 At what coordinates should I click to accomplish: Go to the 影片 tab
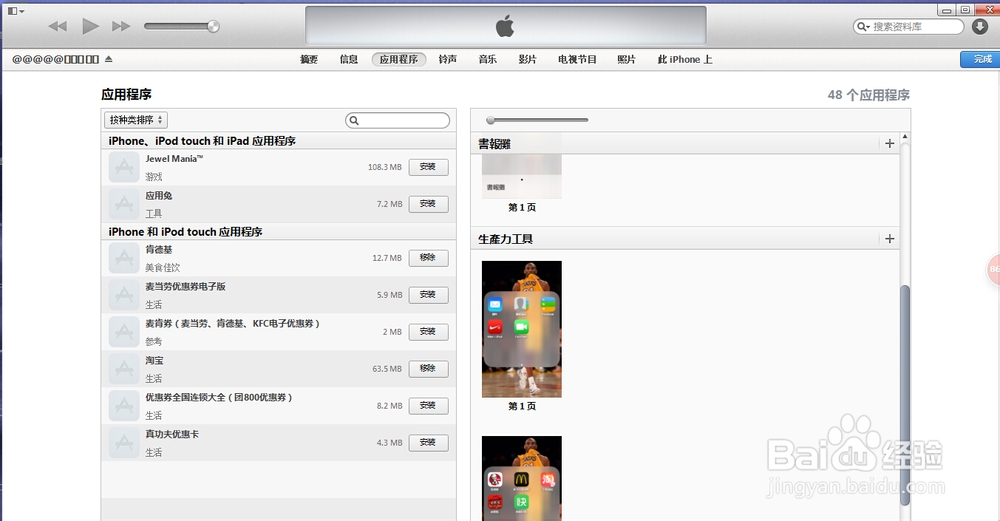point(527,59)
